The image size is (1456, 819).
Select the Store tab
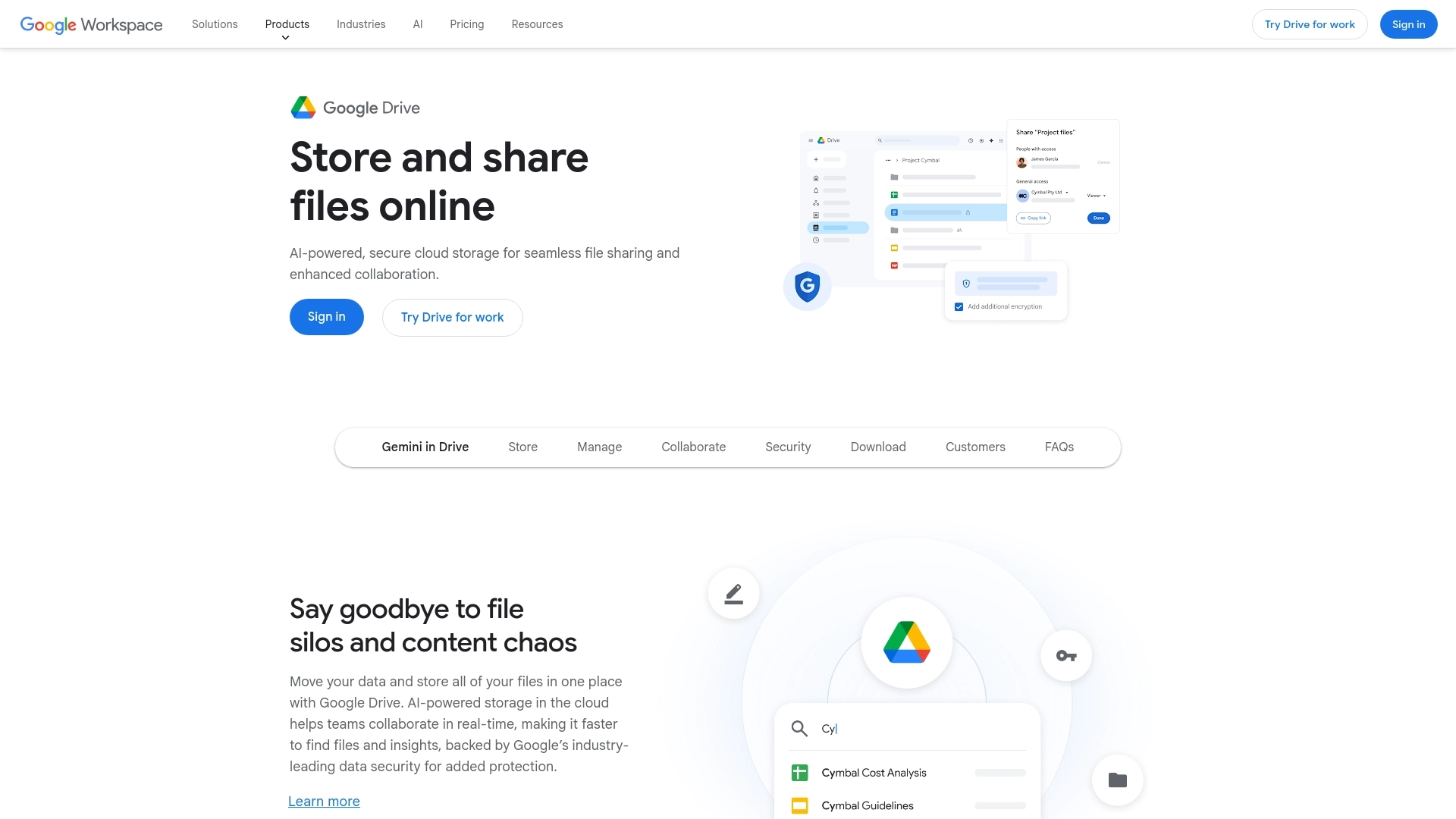click(523, 447)
